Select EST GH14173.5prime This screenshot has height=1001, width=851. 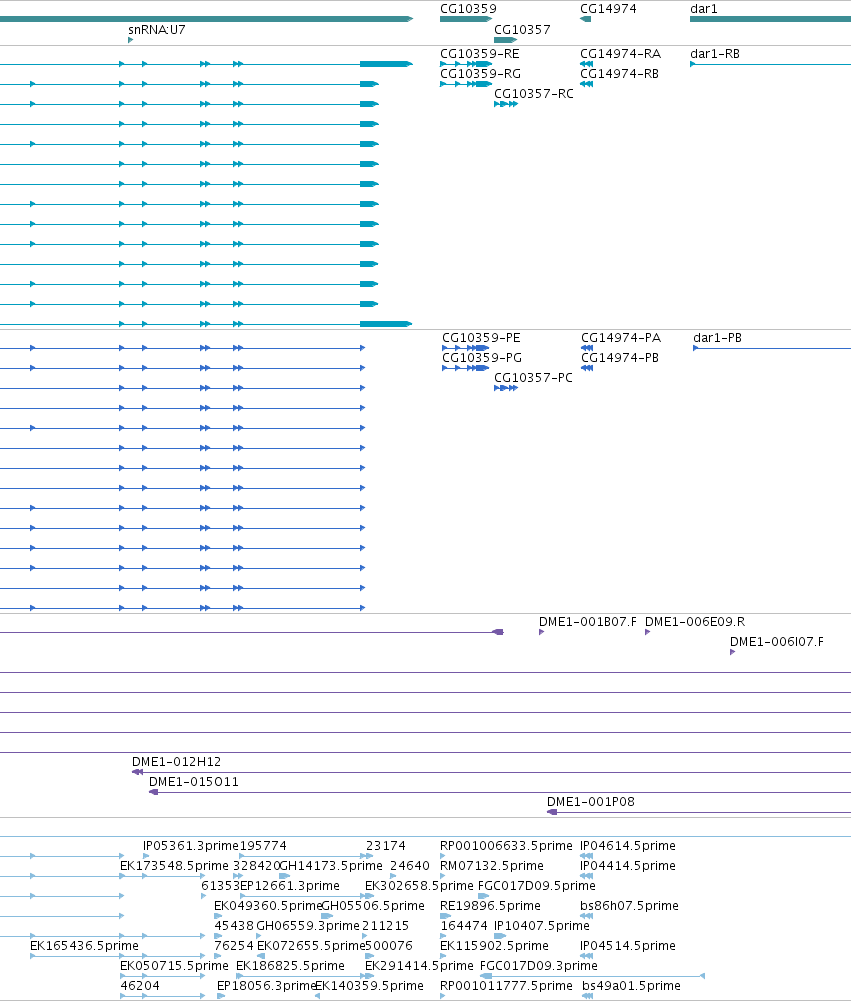[331, 866]
